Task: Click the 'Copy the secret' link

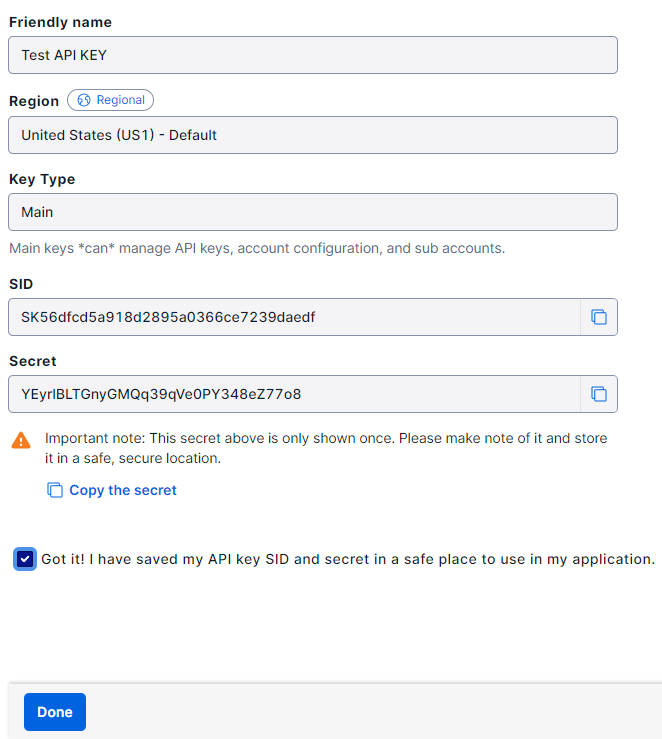Action: [x=123, y=490]
